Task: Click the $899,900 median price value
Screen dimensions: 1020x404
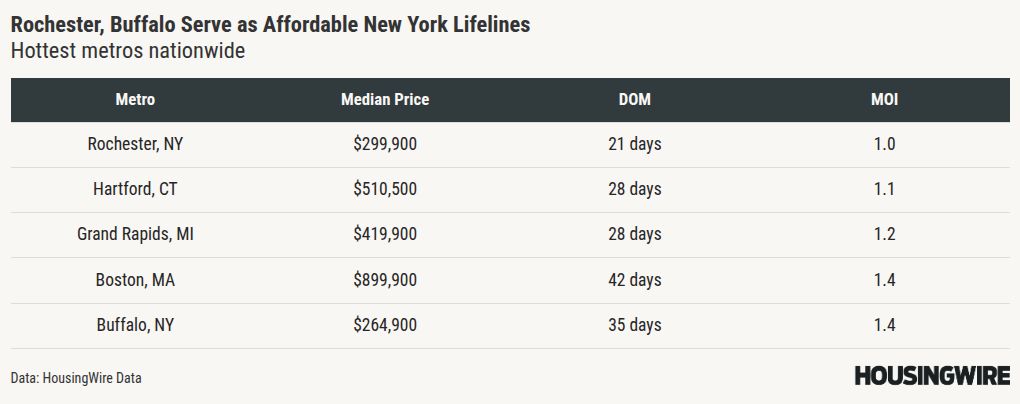Action: click(x=385, y=280)
